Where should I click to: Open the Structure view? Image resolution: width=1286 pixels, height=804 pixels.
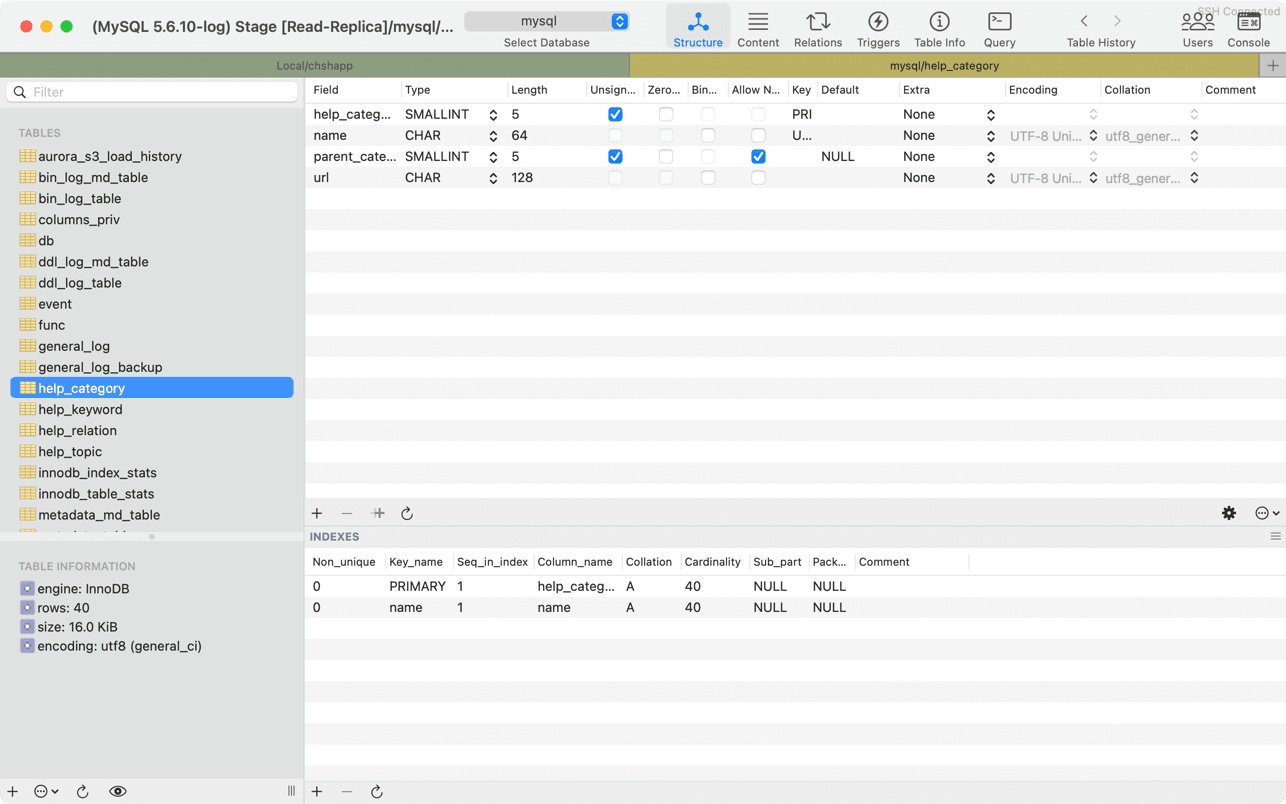coord(697,28)
